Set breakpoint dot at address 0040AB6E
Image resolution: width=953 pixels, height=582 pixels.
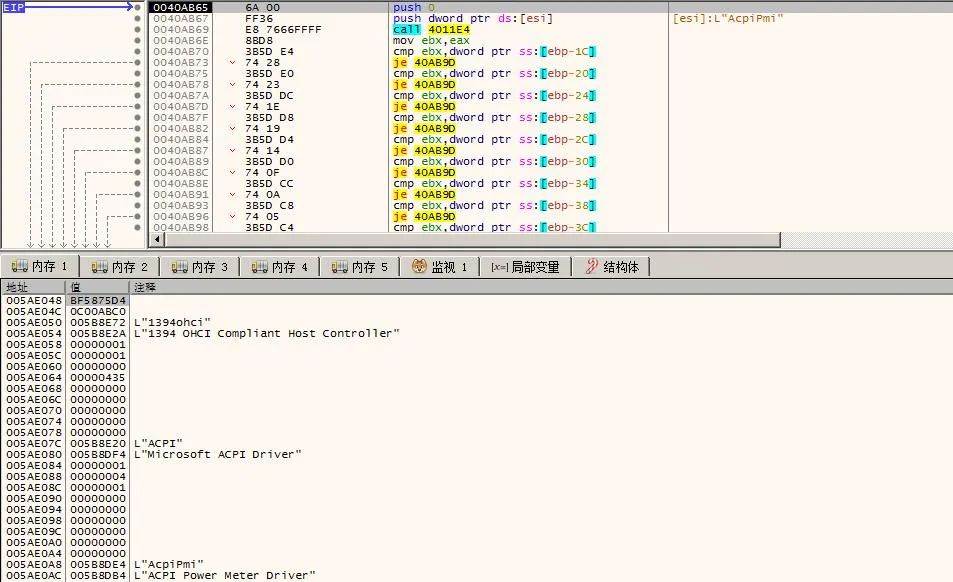[x=137, y=41]
